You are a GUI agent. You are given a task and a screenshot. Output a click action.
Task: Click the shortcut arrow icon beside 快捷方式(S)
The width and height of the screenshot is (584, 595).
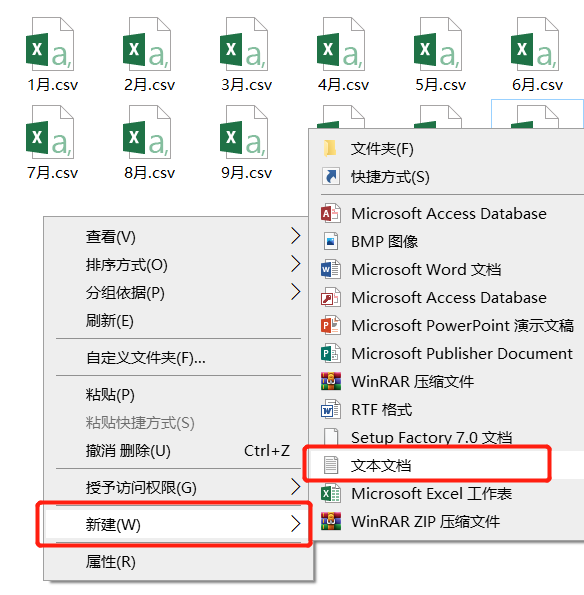click(x=331, y=176)
